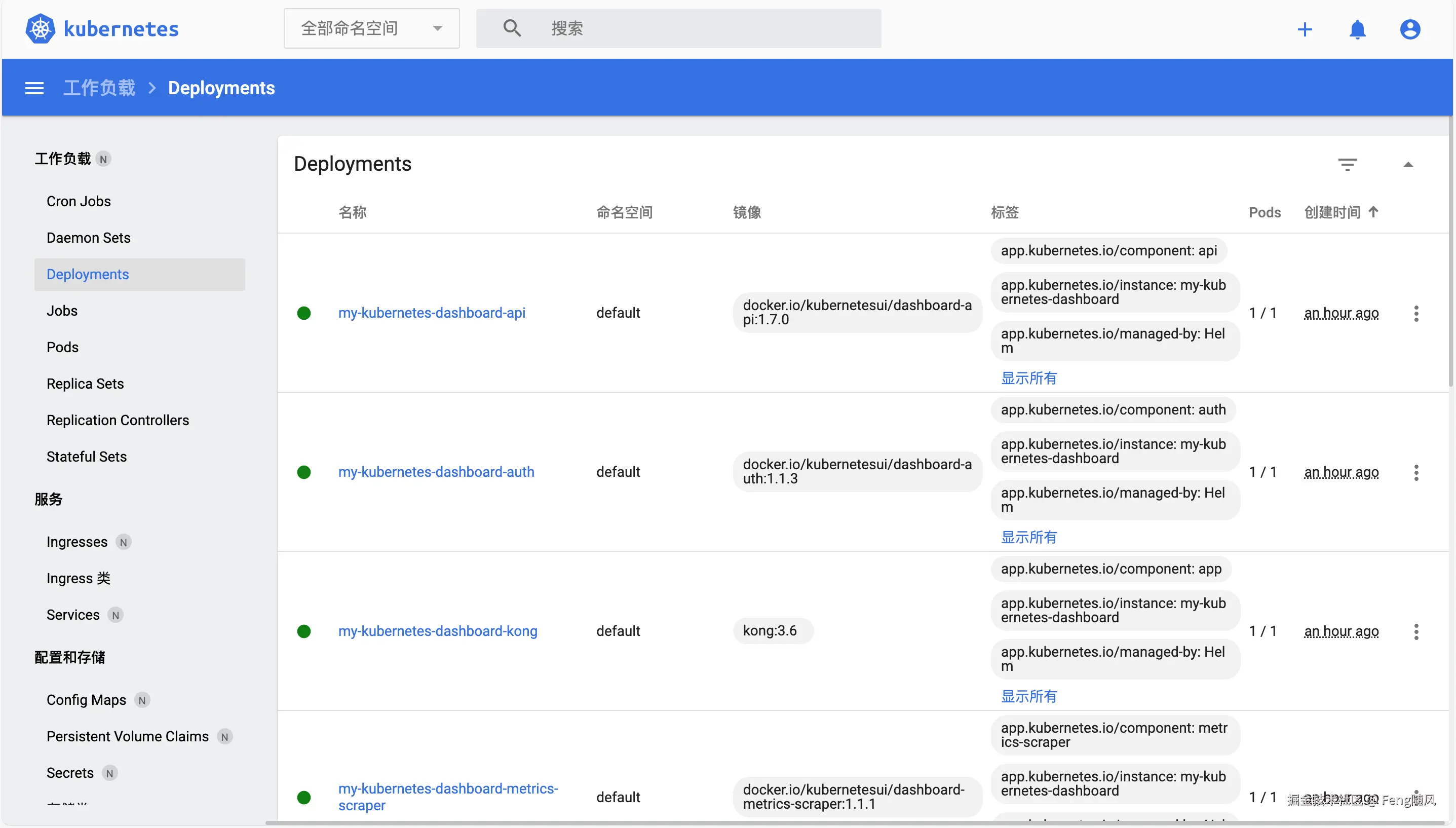1456x828 pixels.
Task: Open the user account icon
Action: tap(1409, 29)
